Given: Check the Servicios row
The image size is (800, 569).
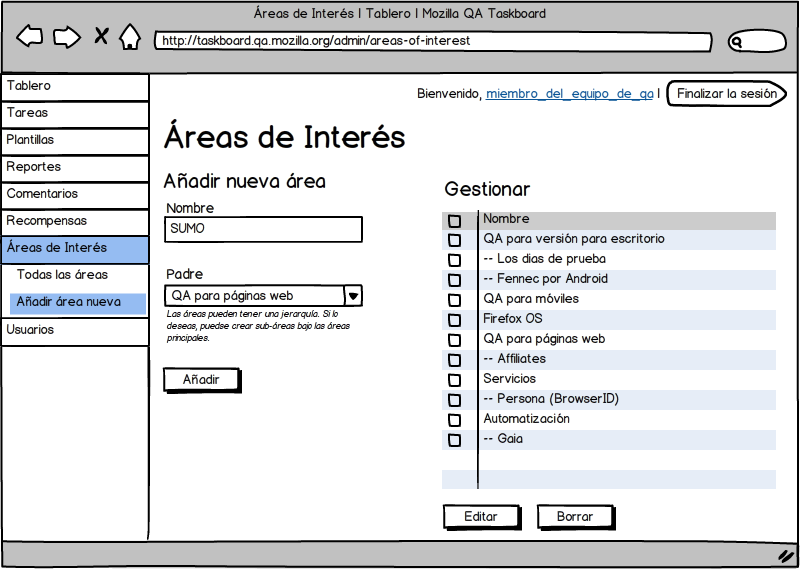Looking at the screenshot, I should coord(454,380).
